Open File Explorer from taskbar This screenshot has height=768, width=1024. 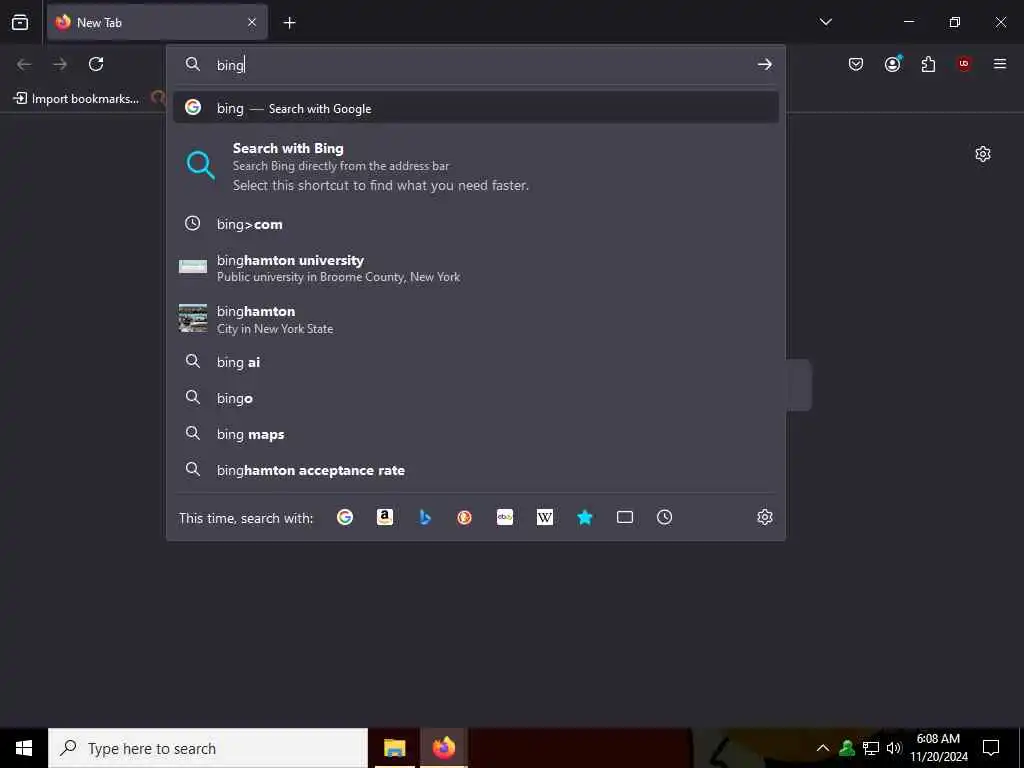click(x=394, y=748)
